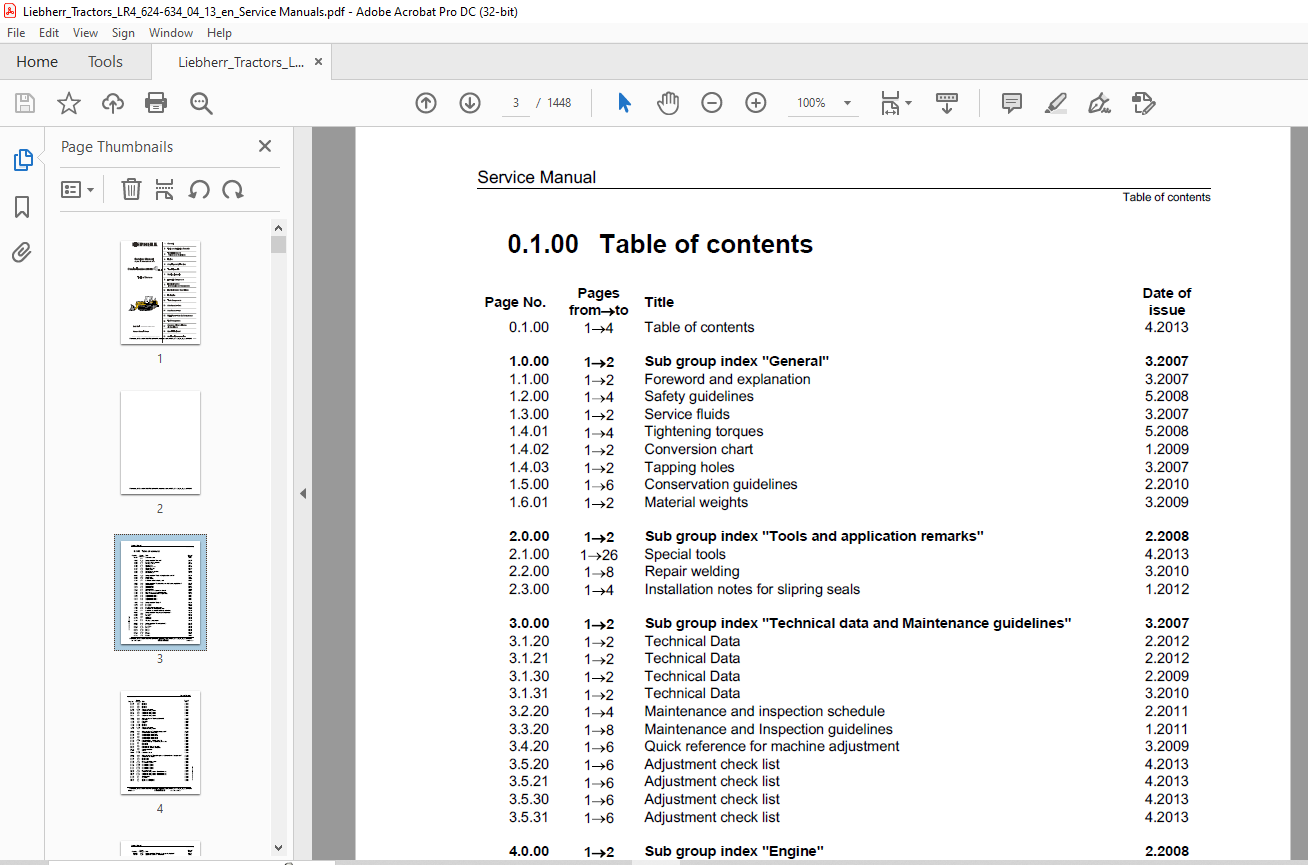This screenshot has width=1308, height=865.
Task: Click 'Tightening torques' entry
Action: click(703, 432)
